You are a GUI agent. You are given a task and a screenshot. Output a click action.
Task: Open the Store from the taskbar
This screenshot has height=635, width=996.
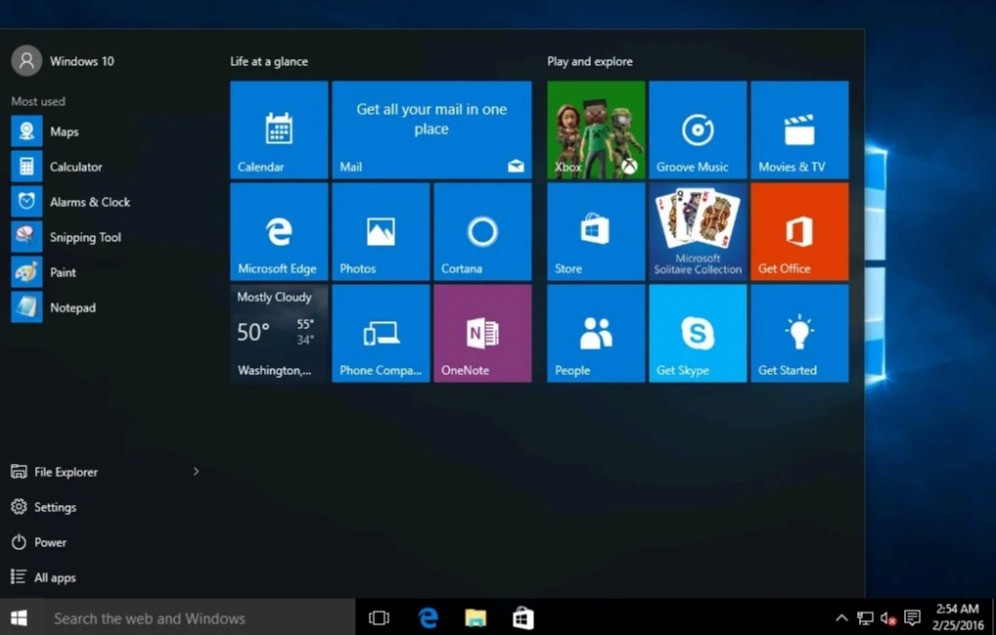(523, 618)
